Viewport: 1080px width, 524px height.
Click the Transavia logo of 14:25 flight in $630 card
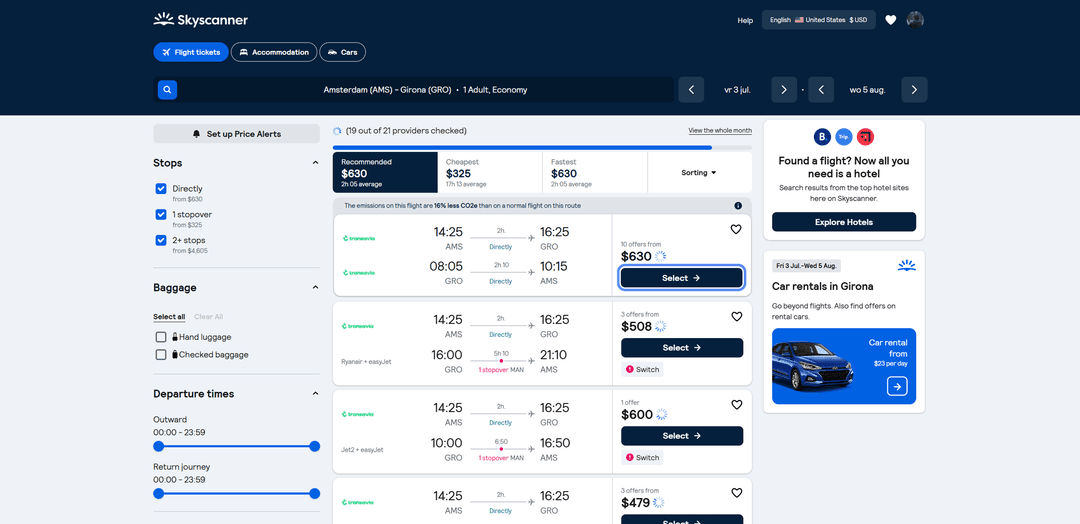point(358,238)
